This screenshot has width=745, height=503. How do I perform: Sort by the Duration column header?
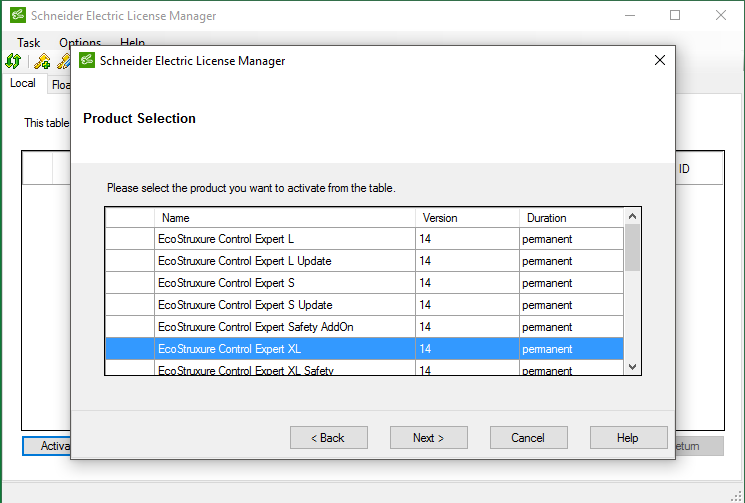571,218
